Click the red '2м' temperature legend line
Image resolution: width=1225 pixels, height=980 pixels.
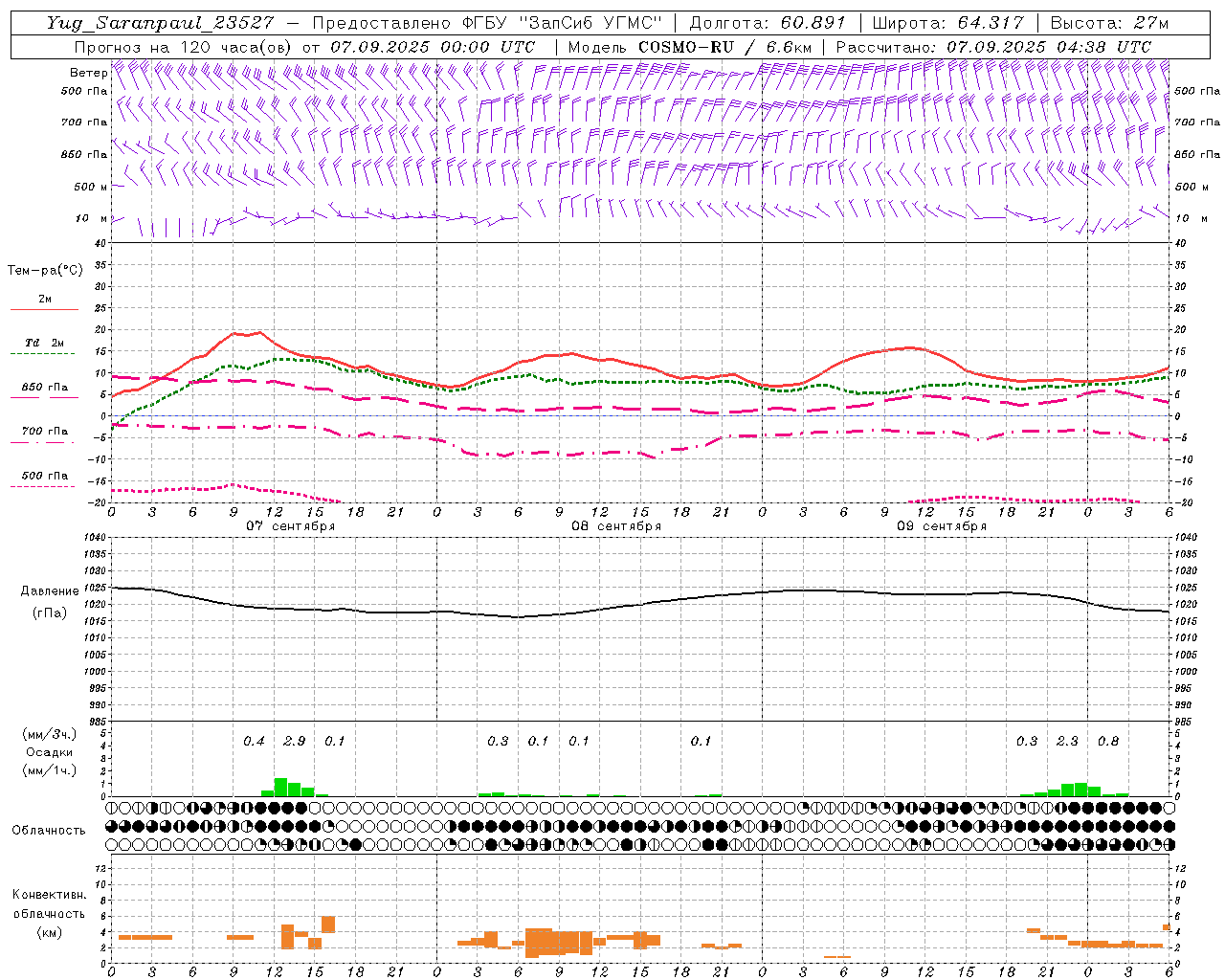coord(44,309)
